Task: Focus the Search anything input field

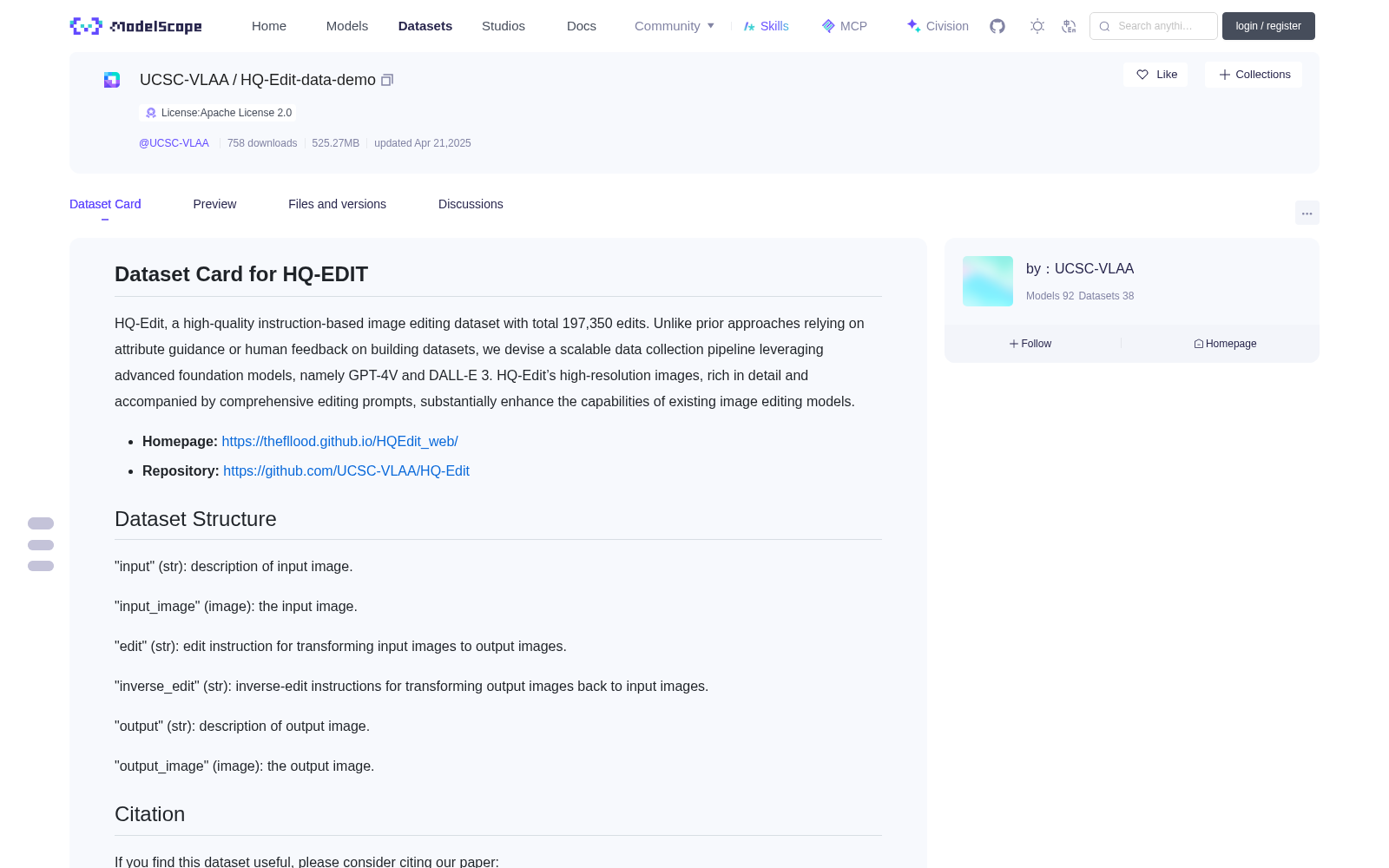Action: pos(1154,26)
